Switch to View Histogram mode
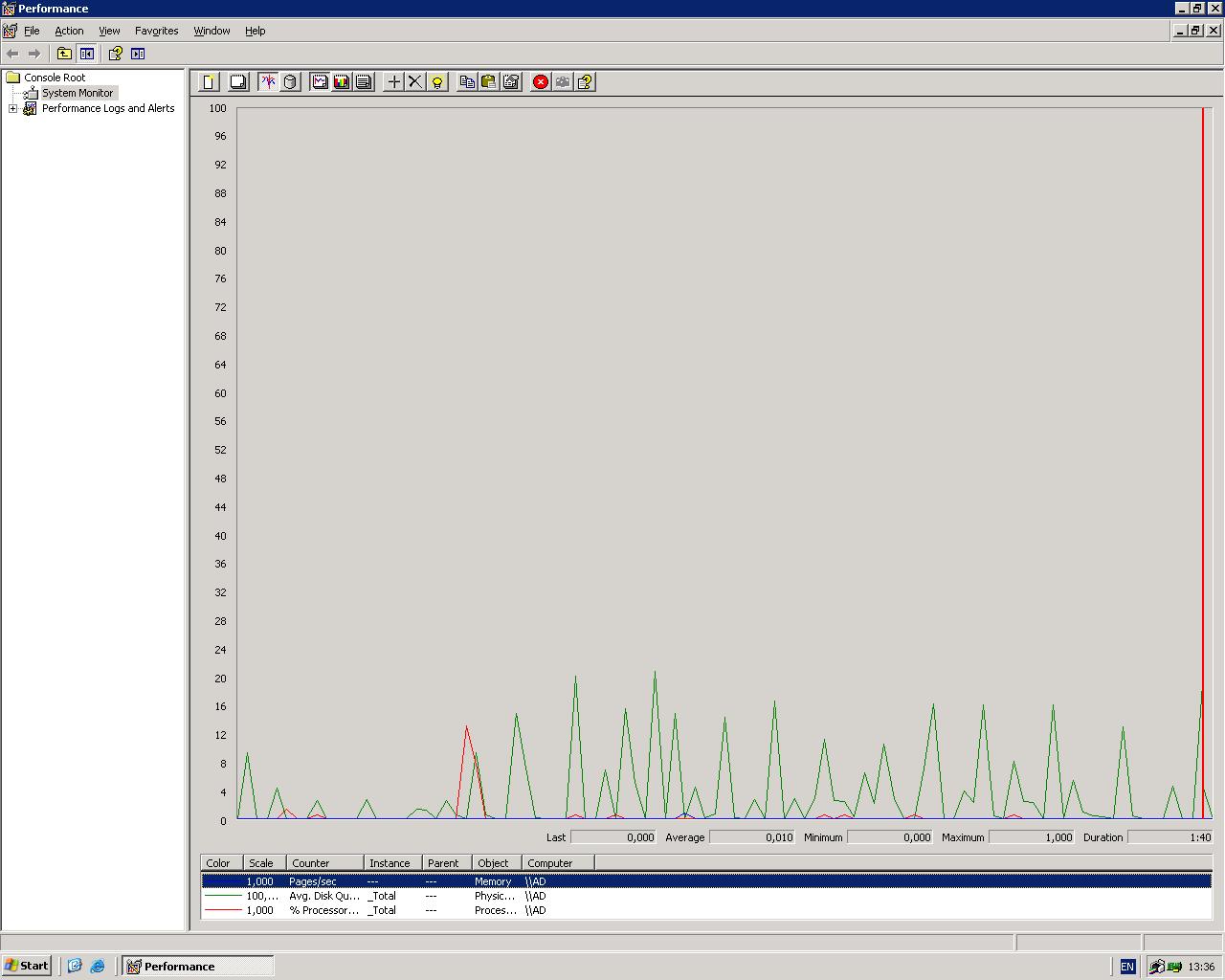The width and height of the screenshot is (1225, 980). tap(342, 81)
